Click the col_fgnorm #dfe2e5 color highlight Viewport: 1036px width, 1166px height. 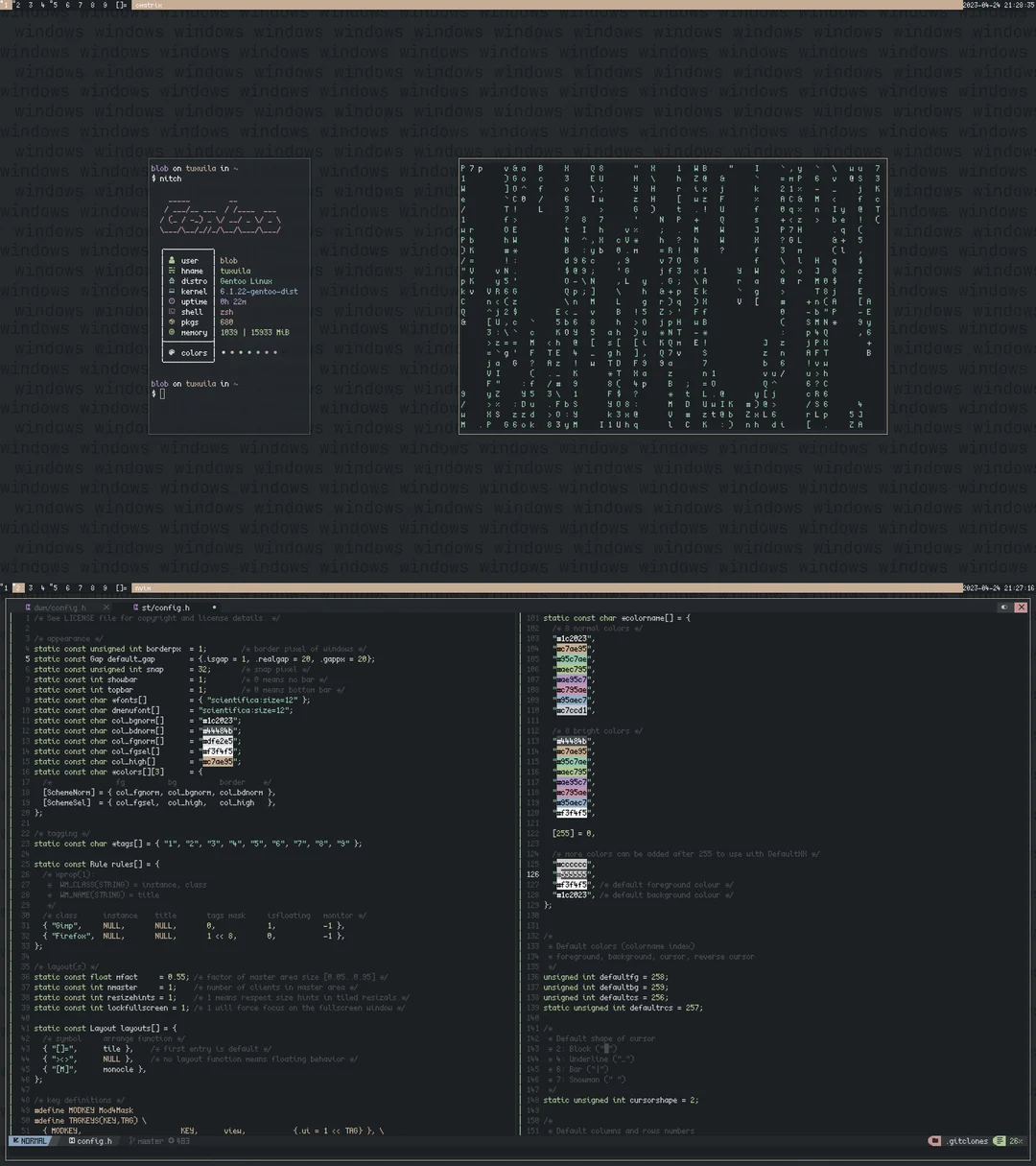click(x=218, y=741)
